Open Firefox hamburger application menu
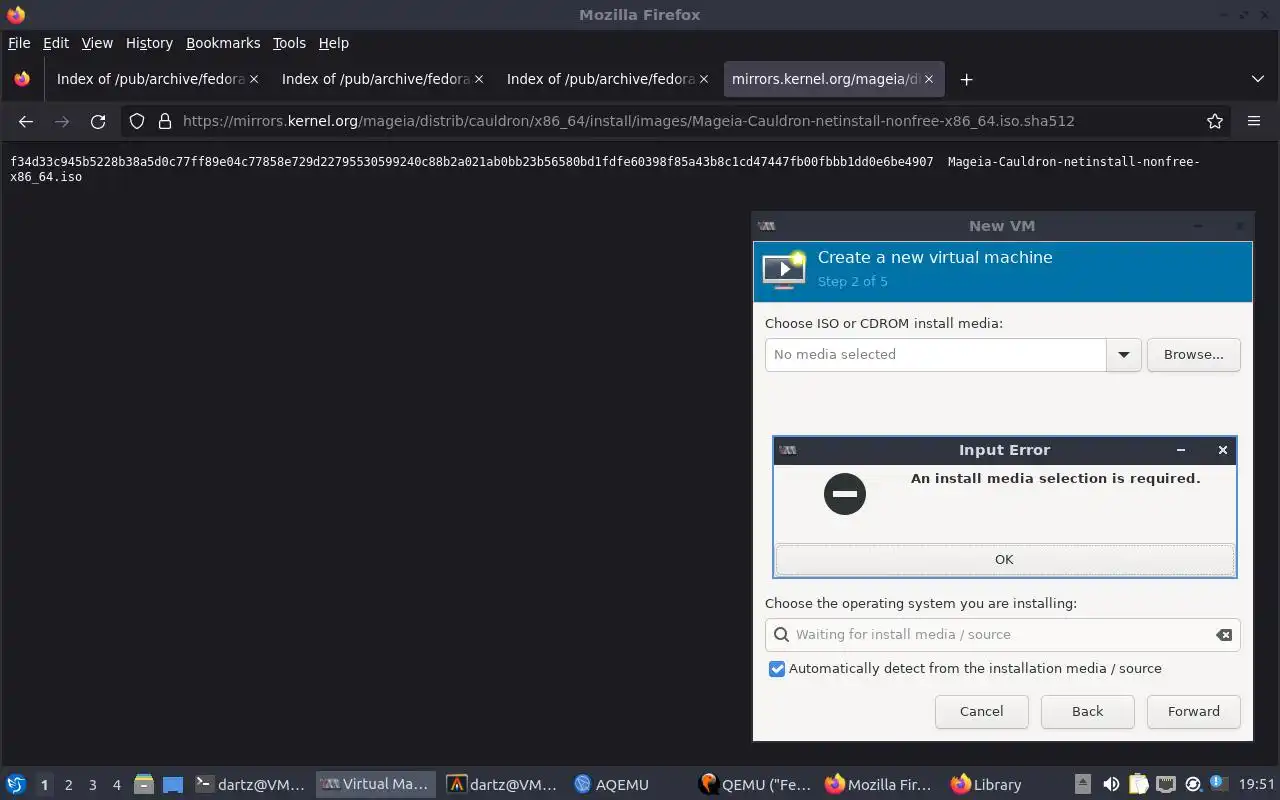 (1254, 121)
